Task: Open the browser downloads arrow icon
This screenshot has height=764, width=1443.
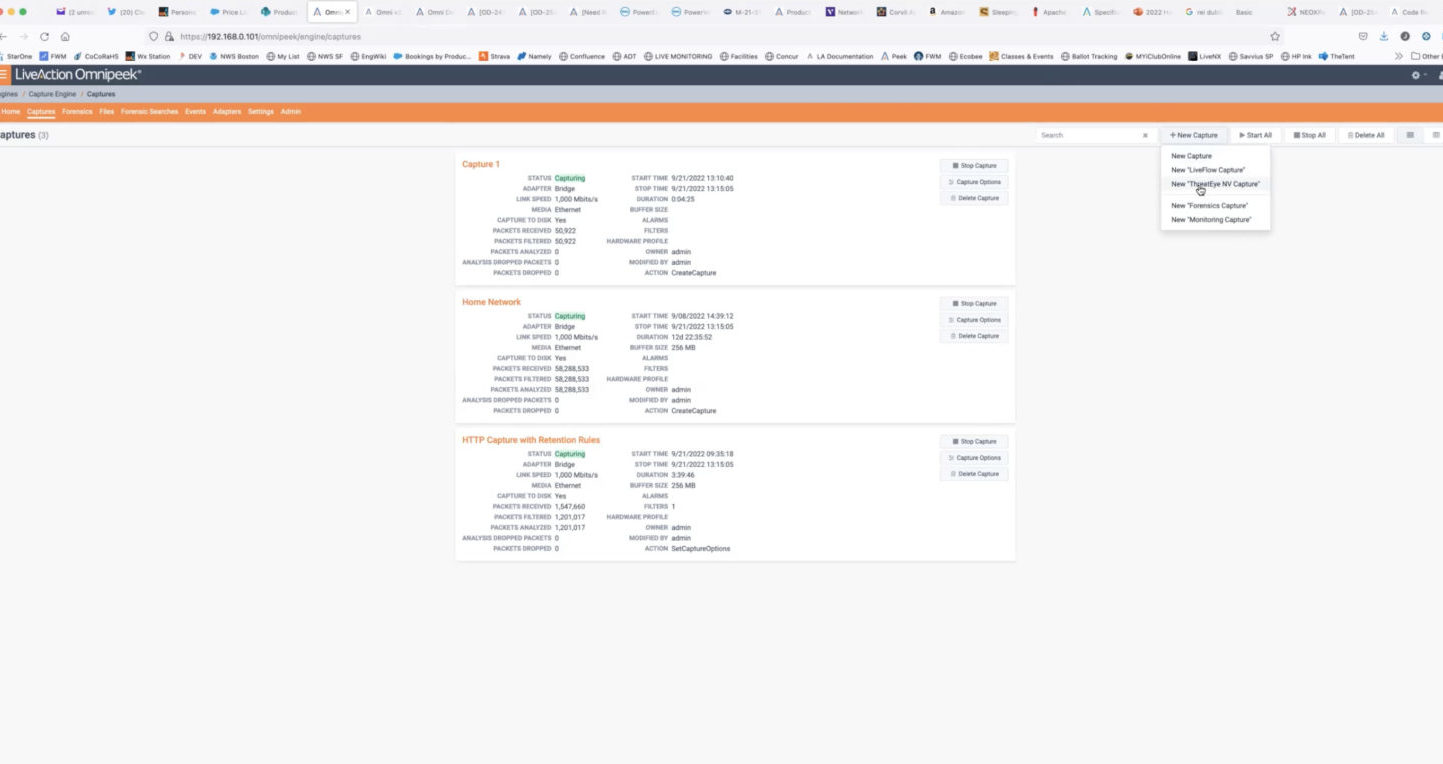Action: tap(1385, 36)
